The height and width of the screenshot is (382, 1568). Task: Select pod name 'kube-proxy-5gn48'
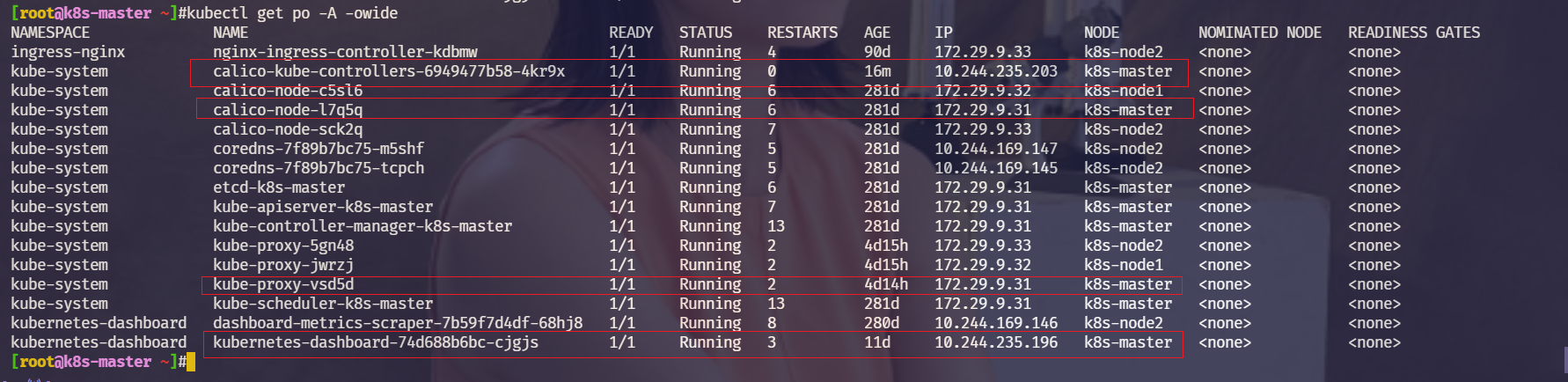pyautogui.click(x=283, y=246)
